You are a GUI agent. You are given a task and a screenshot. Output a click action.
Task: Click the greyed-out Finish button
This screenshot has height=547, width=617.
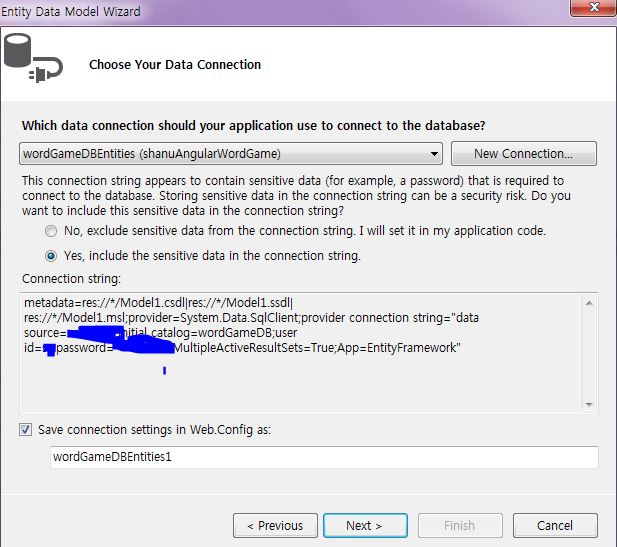459,525
